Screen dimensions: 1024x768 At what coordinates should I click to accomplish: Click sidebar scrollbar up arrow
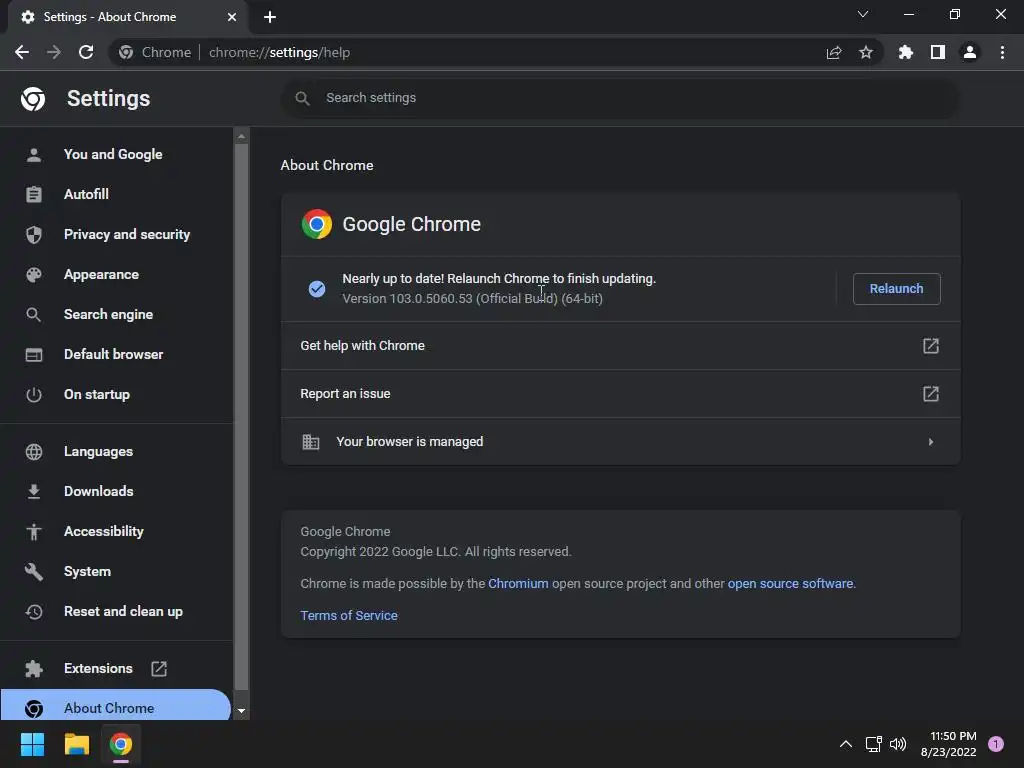pos(242,136)
